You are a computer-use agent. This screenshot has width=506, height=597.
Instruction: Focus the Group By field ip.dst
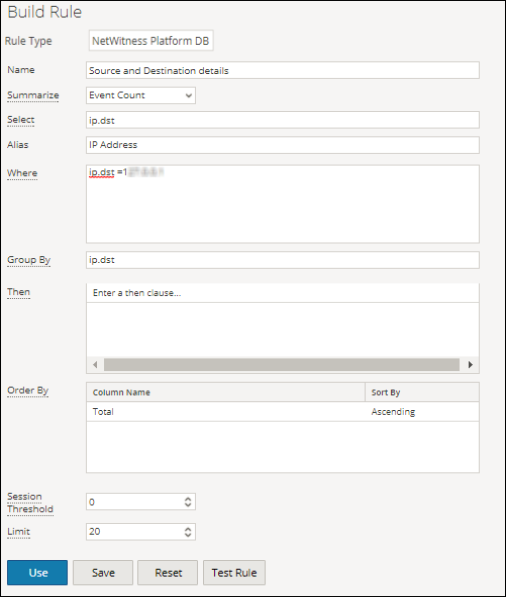click(x=283, y=260)
